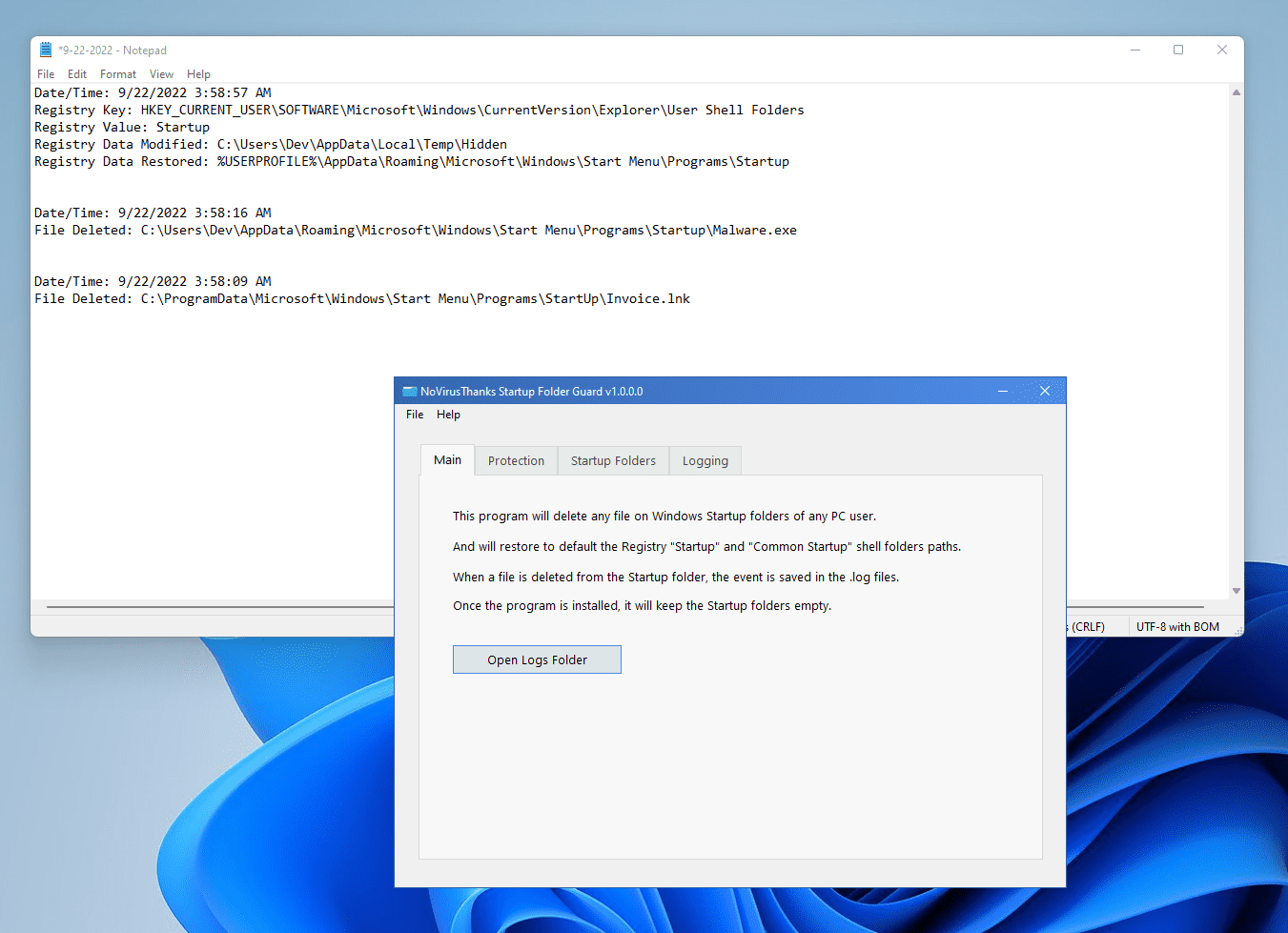
Task: Open the Format menu
Action: coord(117,73)
